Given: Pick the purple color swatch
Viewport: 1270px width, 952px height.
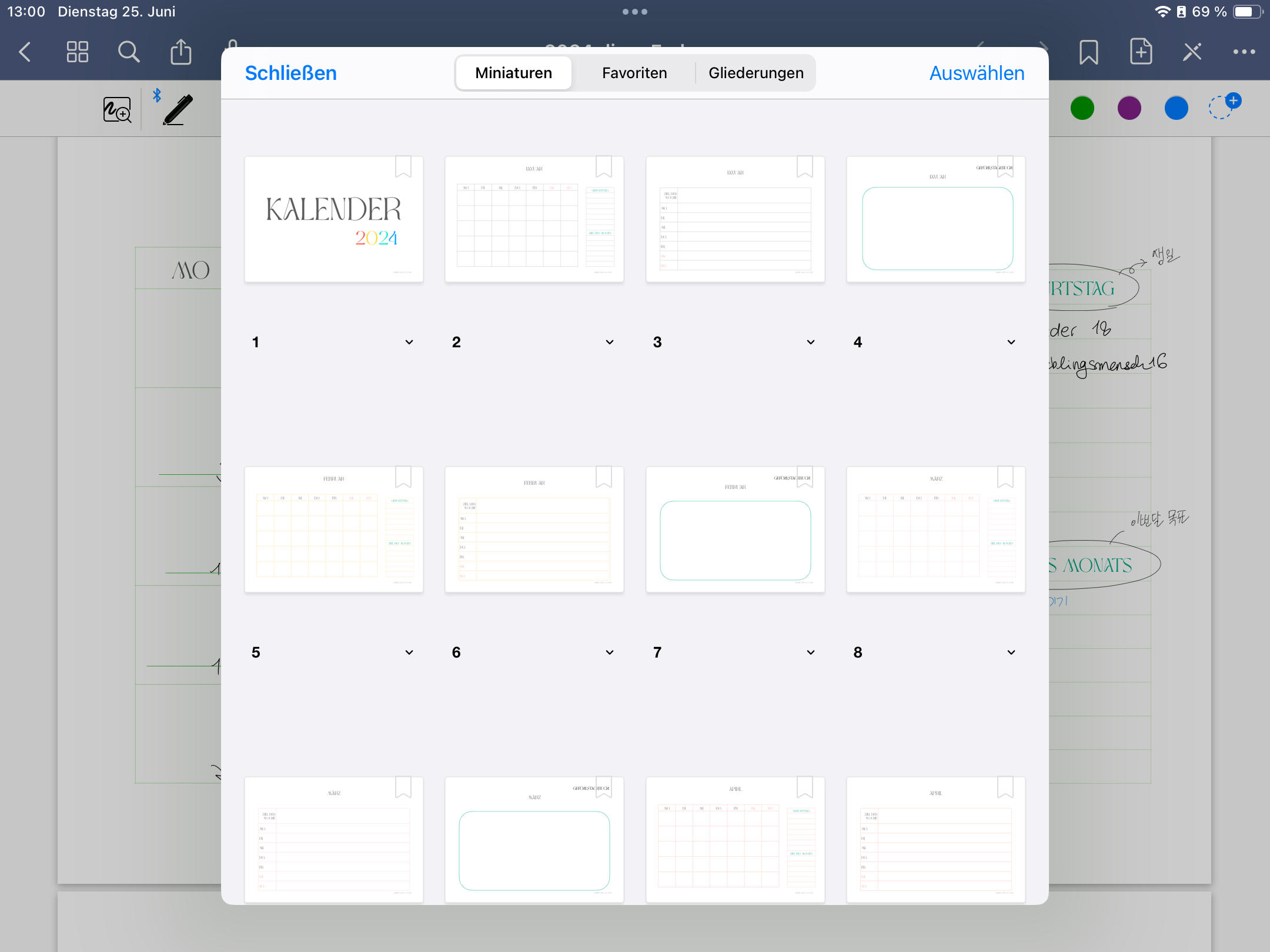Looking at the screenshot, I should coord(1129,108).
